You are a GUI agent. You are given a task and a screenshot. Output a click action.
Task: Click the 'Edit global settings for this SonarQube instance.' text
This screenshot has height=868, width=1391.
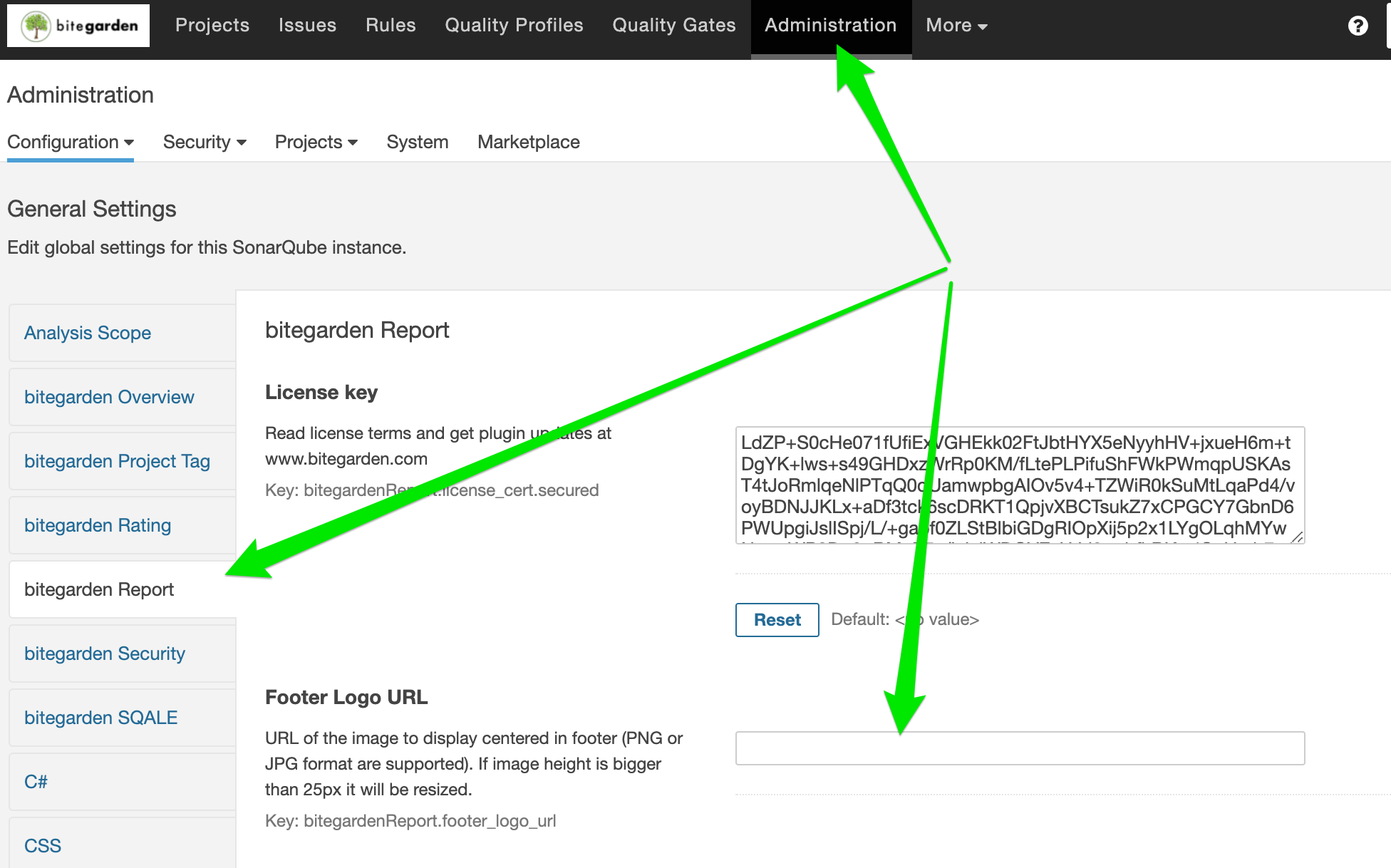click(207, 247)
